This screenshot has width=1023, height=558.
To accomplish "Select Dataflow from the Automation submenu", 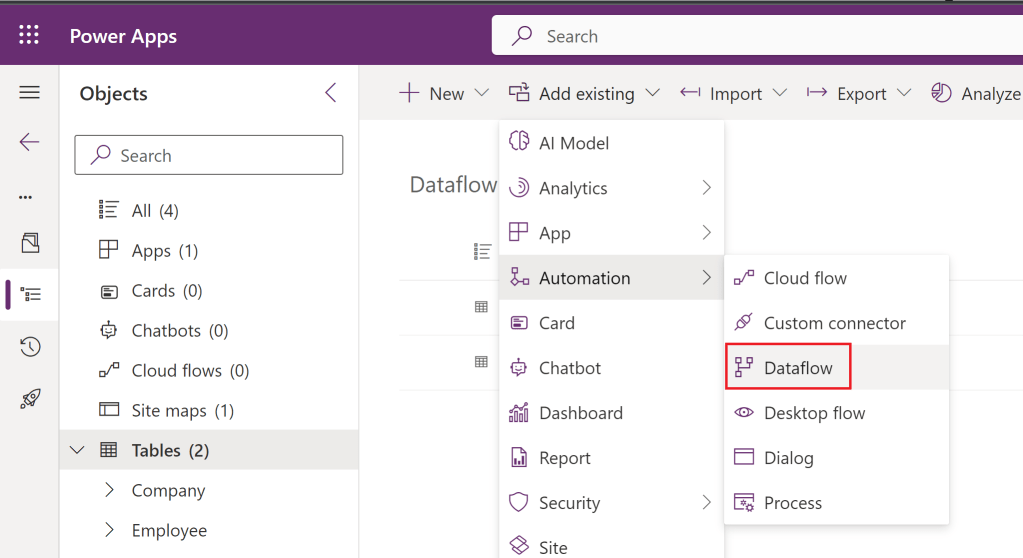I will point(797,368).
